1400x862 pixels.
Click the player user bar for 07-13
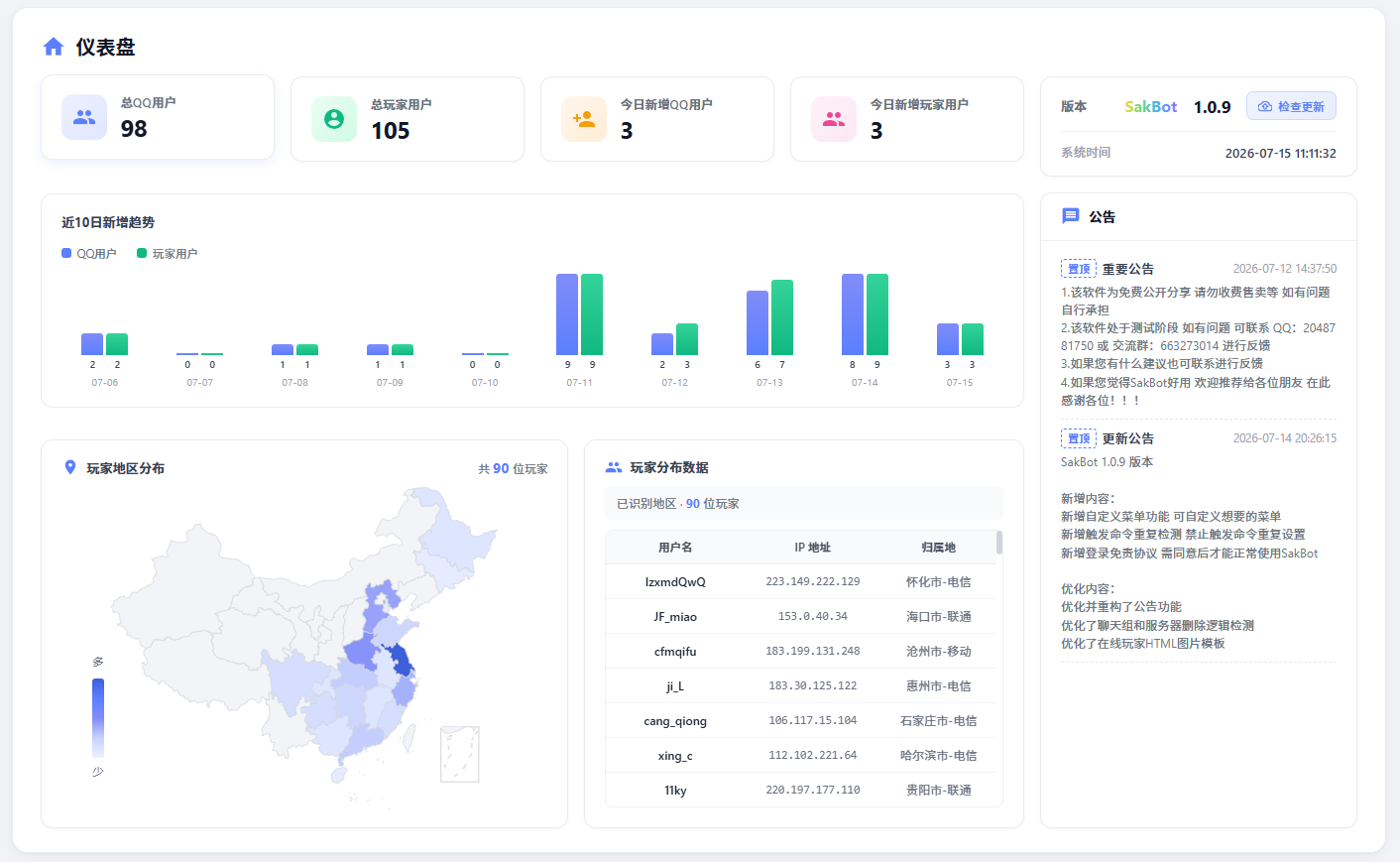782,317
